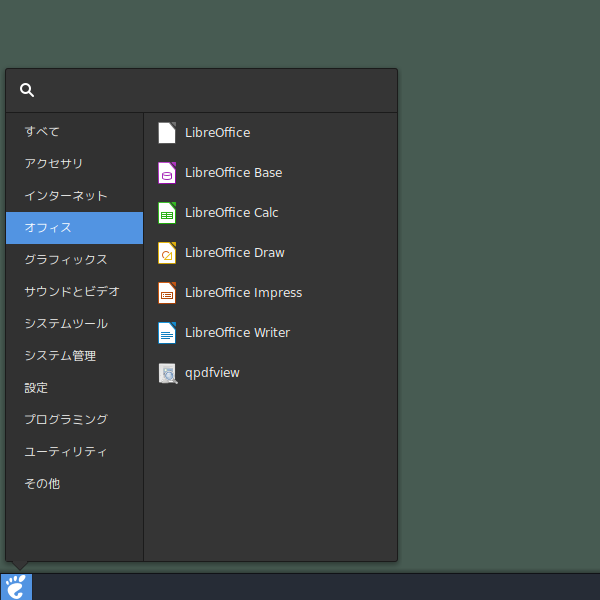
Task: Click the 'LibreOffice' text label
Action: 218,133
